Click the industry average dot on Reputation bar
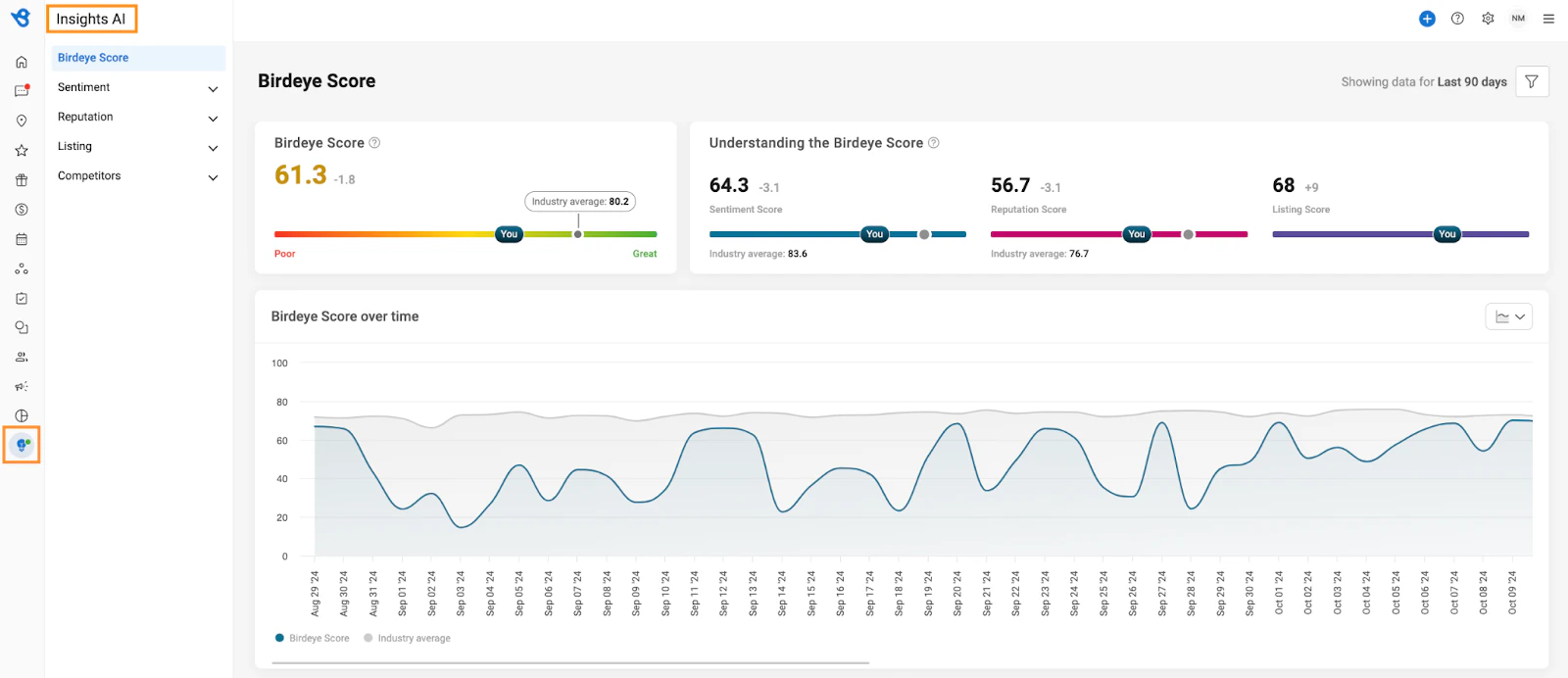Image resolution: width=1568 pixels, height=678 pixels. 1188,234
